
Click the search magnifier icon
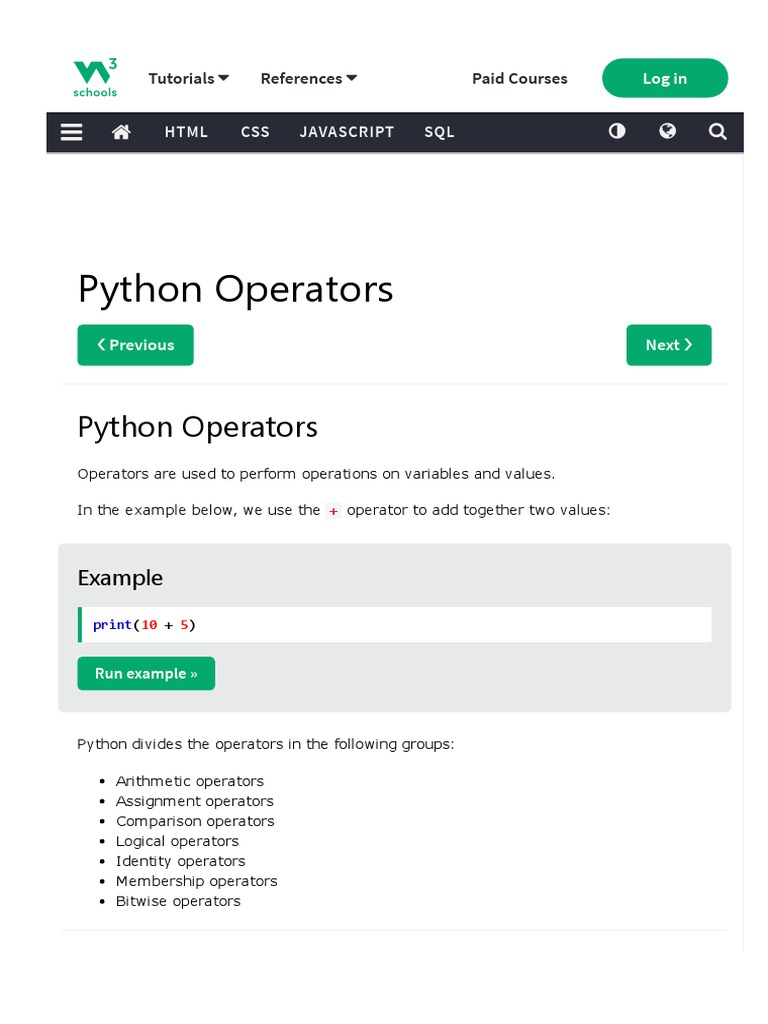(x=717, y=131)
